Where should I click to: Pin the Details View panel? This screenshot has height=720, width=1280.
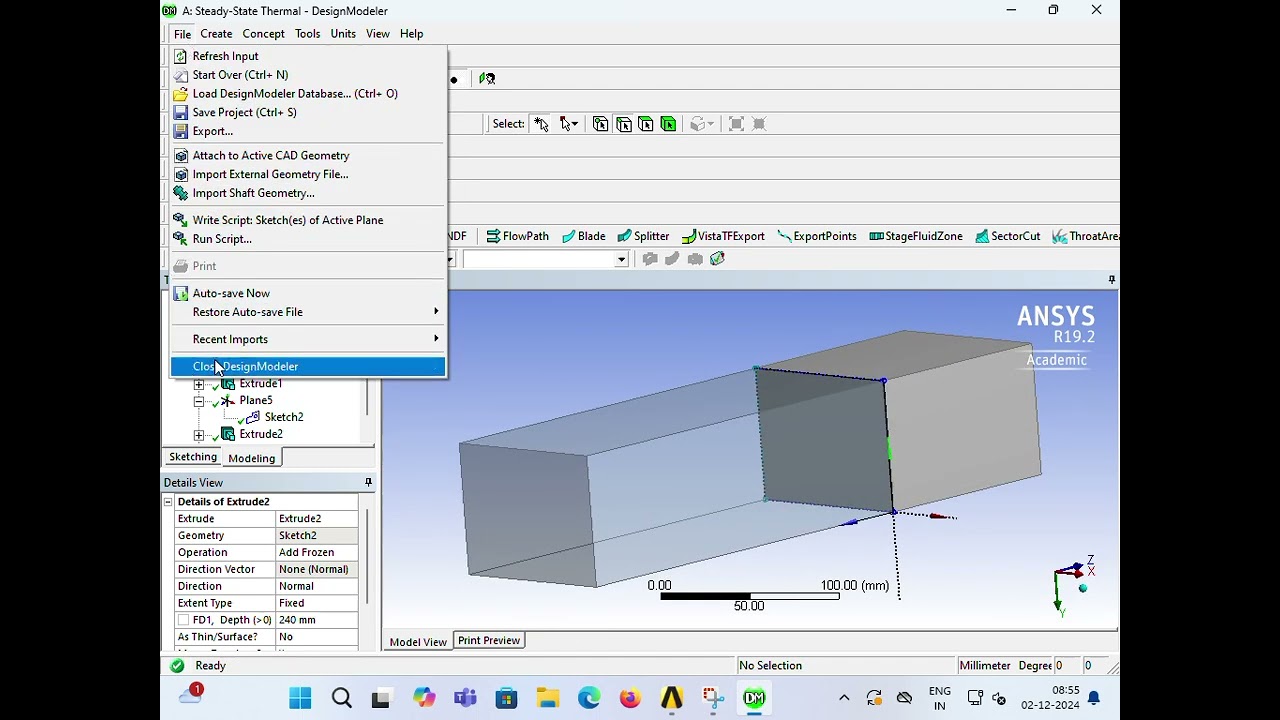(x=368, y=482)
